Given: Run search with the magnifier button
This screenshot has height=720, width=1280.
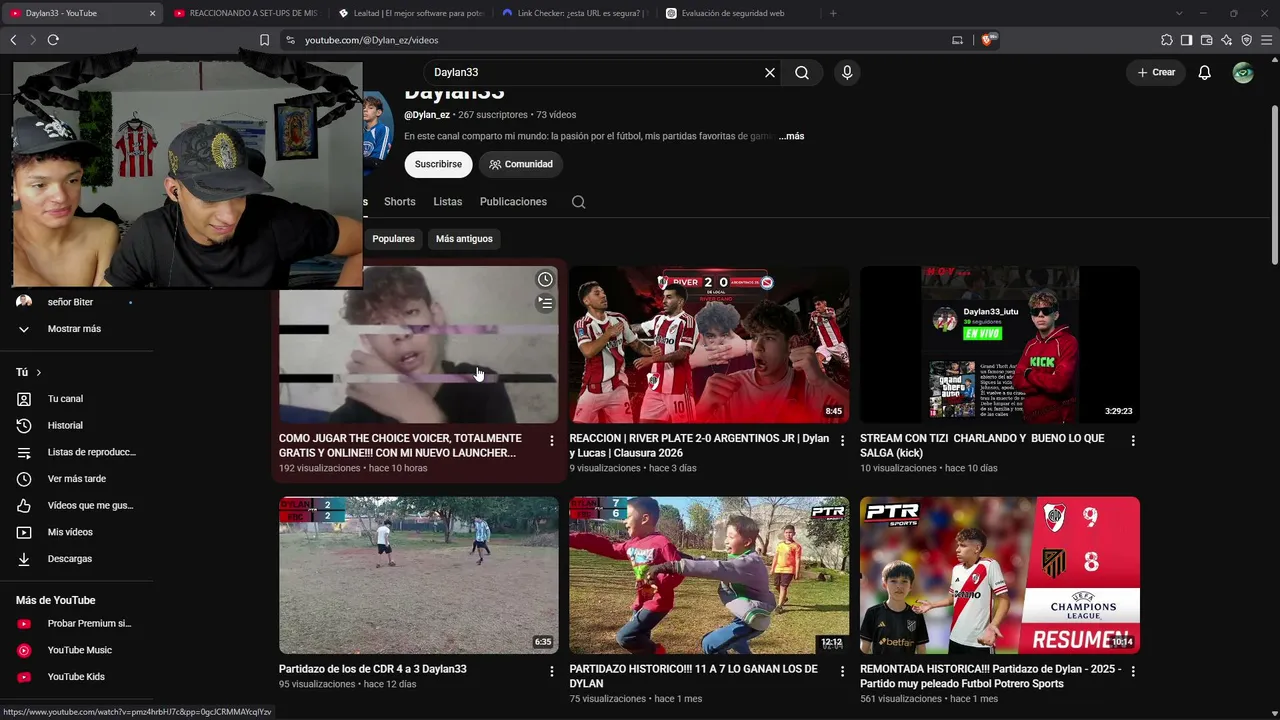Looking at the screenshot, I should (x=802, y=72).
